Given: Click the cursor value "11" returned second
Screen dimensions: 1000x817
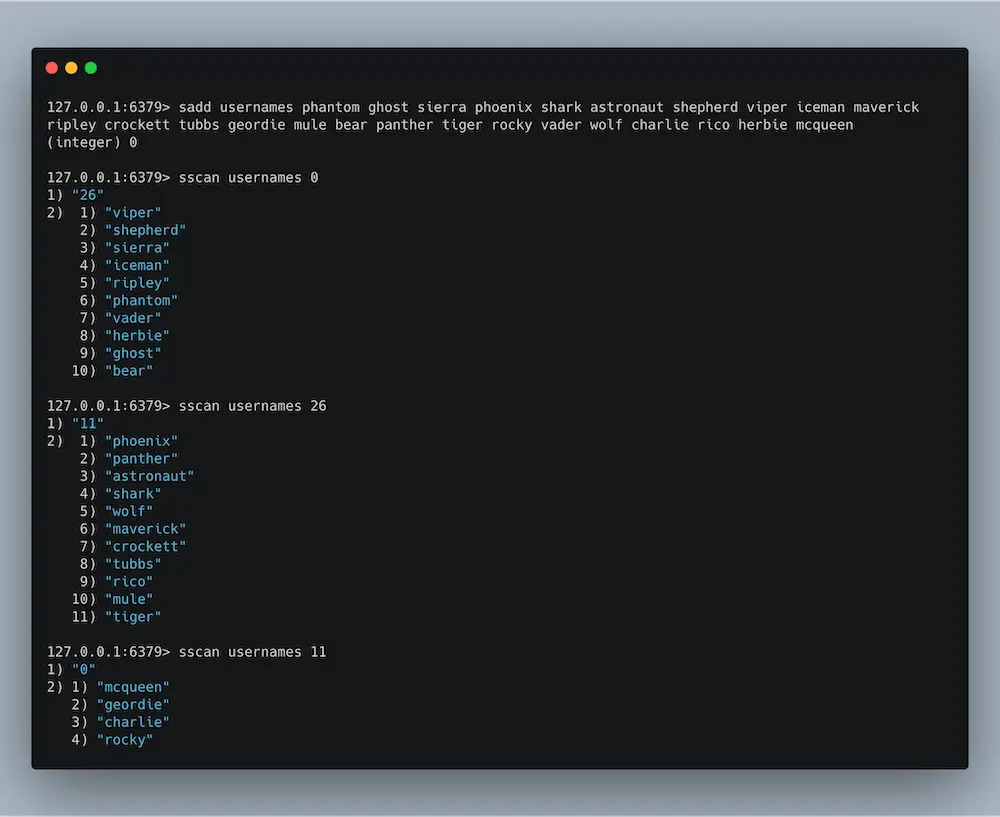Looking at the screenshot, I should pyautogui.click(x=88, y=423).
